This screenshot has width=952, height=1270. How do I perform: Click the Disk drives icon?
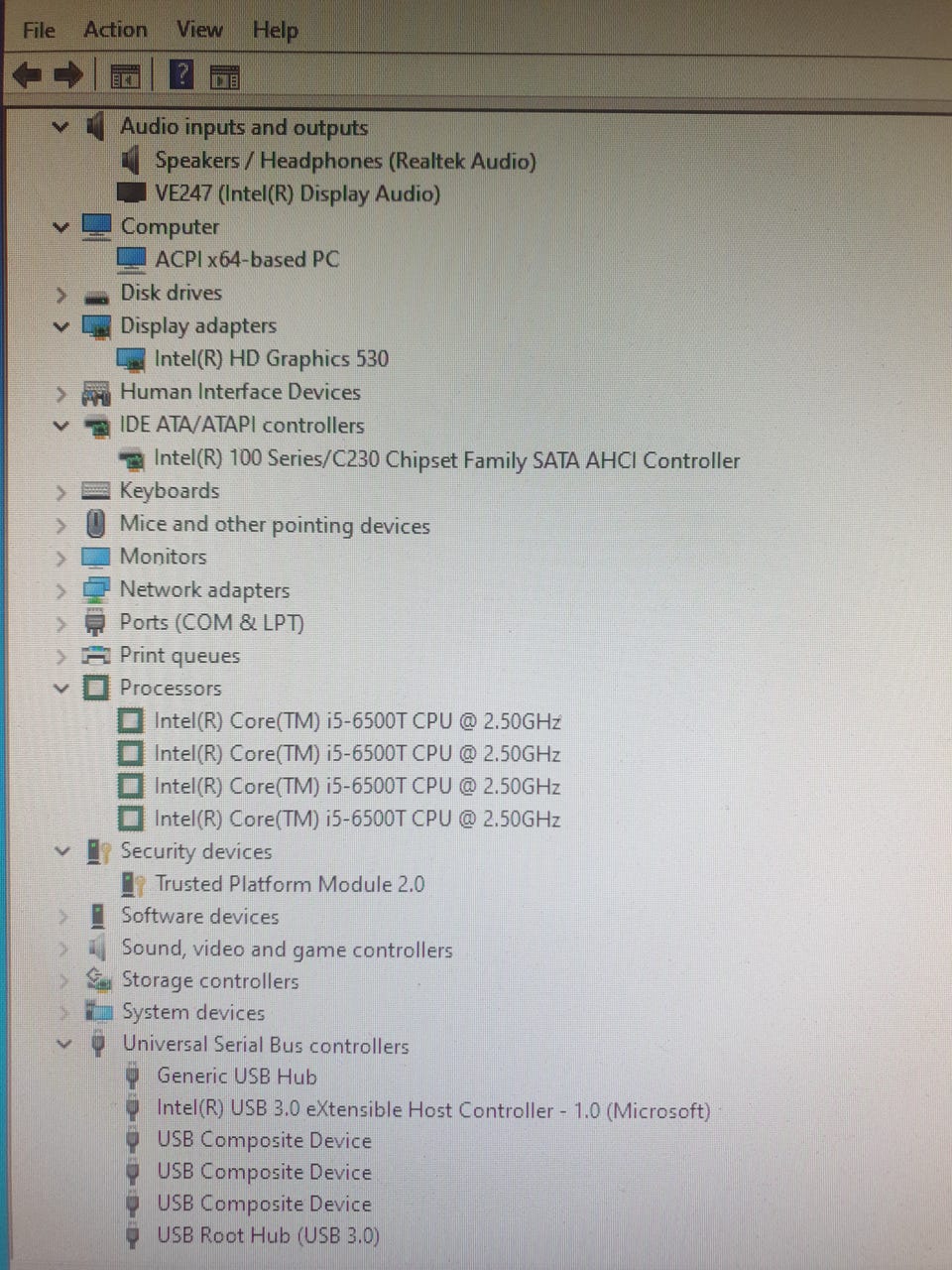96,296
